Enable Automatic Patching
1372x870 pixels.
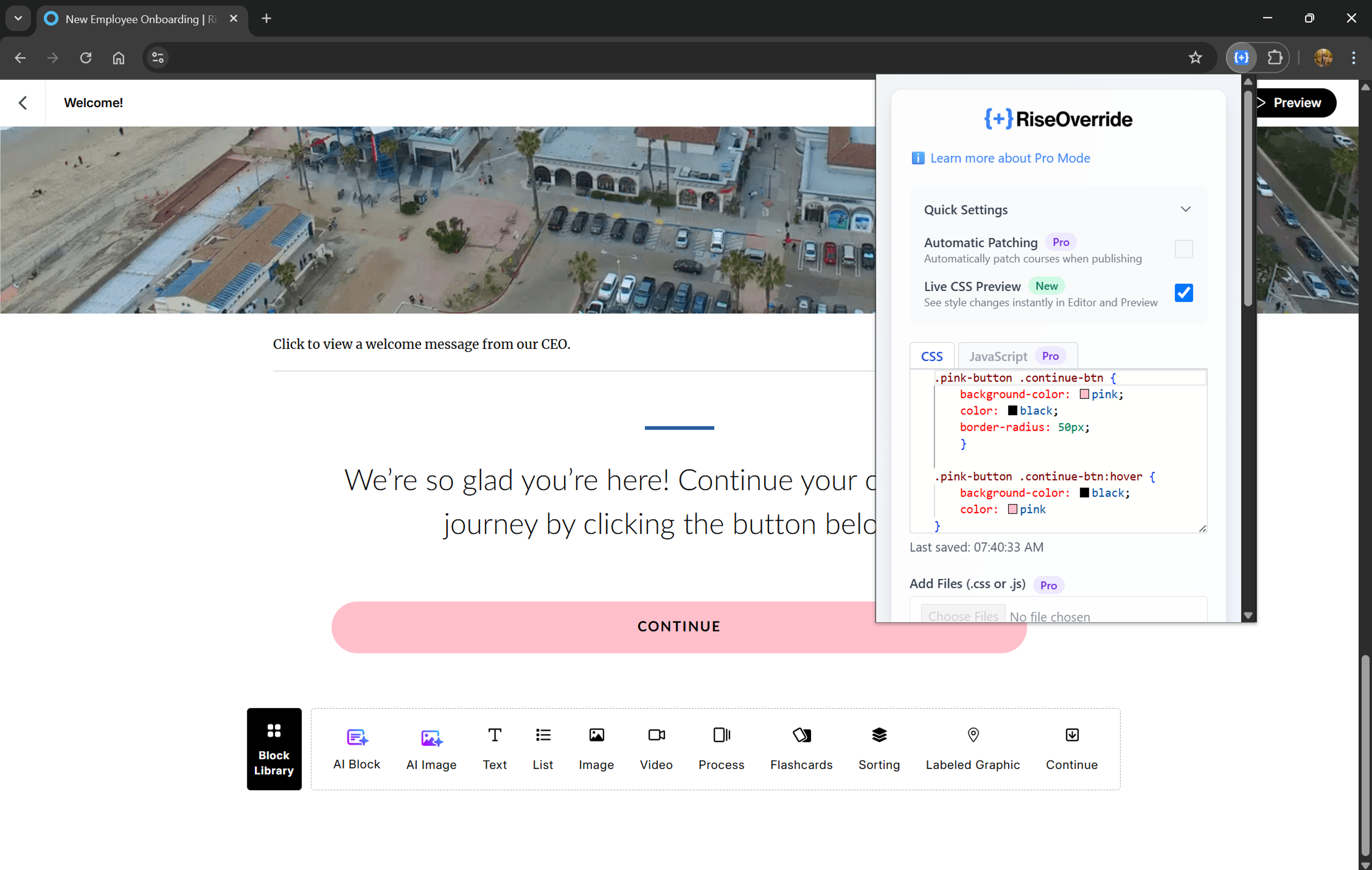[x=1184, y=249]
